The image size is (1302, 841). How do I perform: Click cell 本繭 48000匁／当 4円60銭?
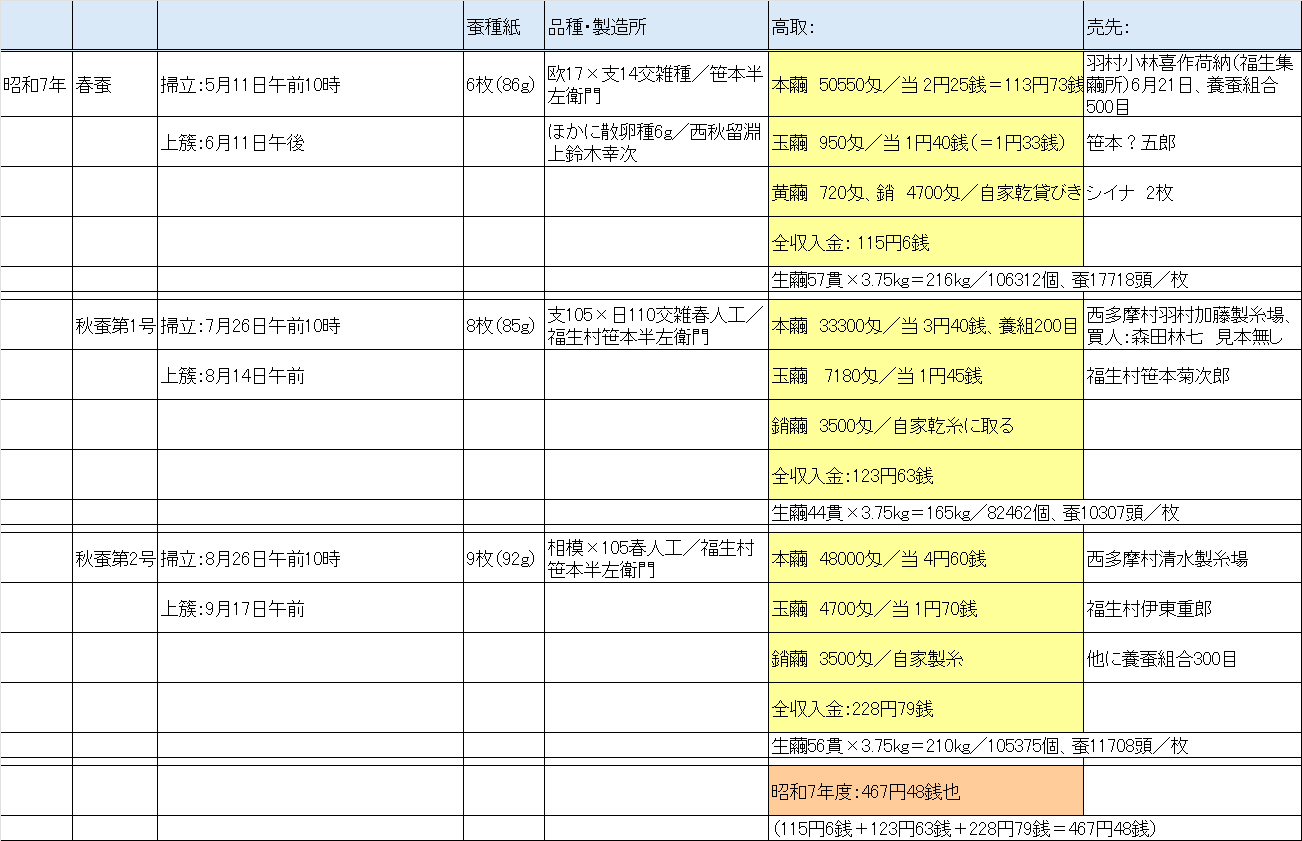[x=926, y=558]
